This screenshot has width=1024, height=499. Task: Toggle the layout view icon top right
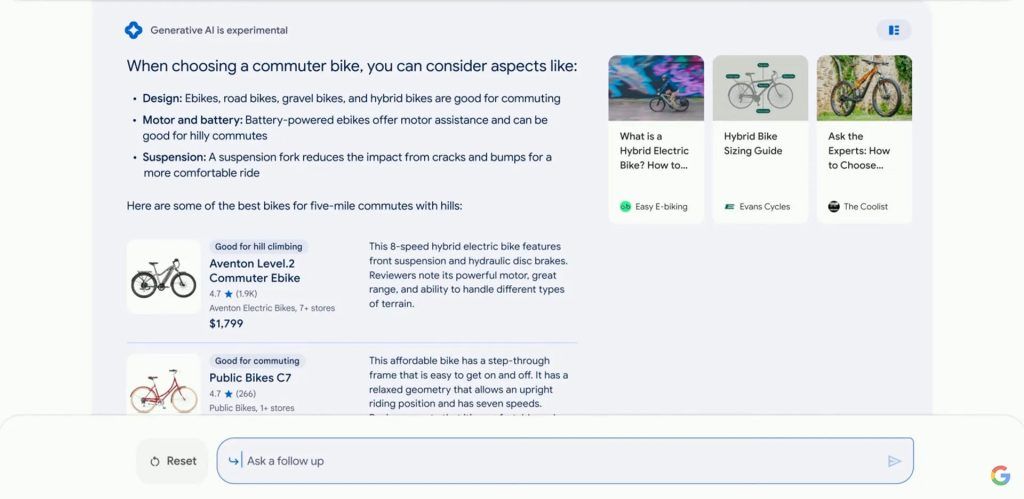pos(894,30)
